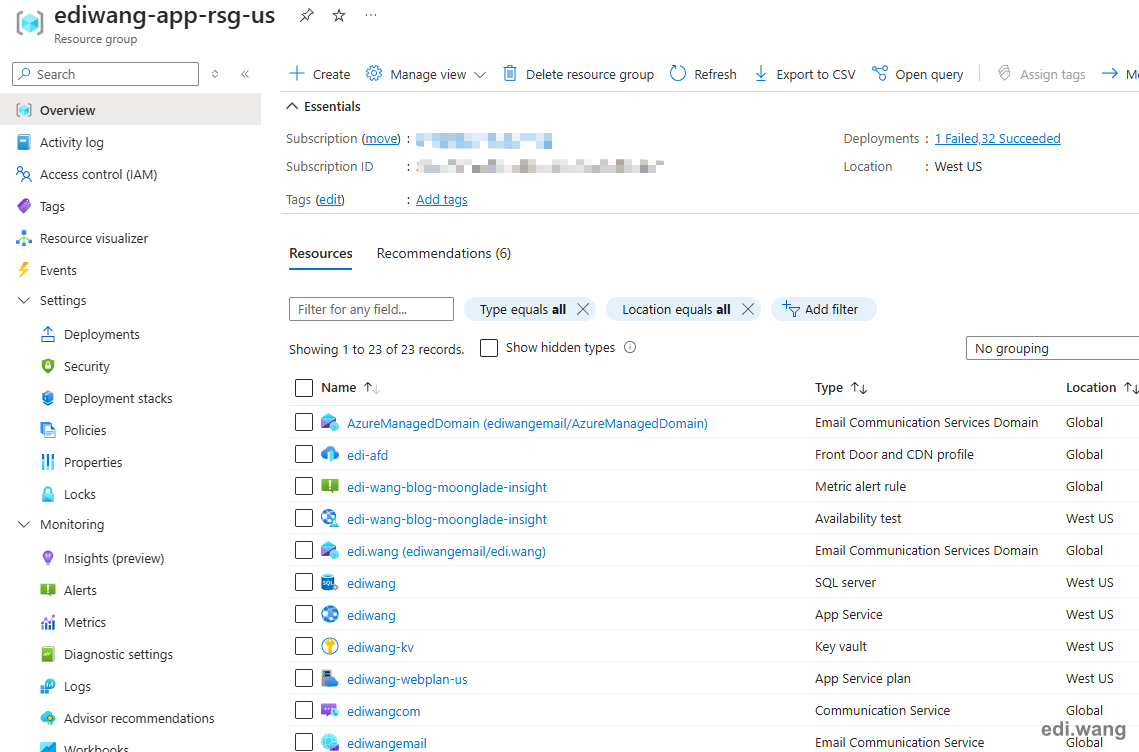The width and height of the screenshot is (1139, 752).
Task: Open Alerts in the Monitoring section
Action: point(80,590)
